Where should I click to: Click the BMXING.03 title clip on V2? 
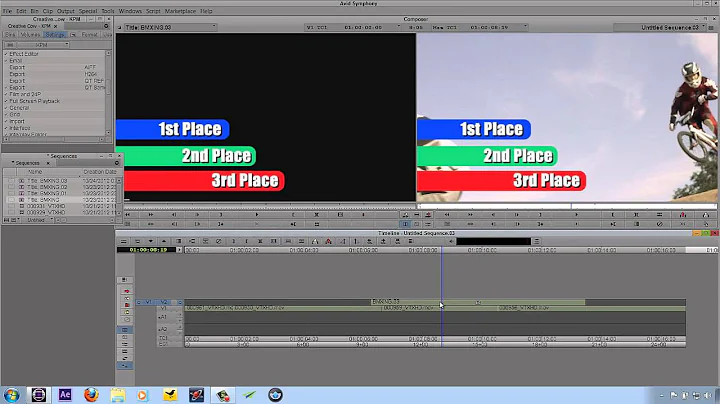[478, 302]
